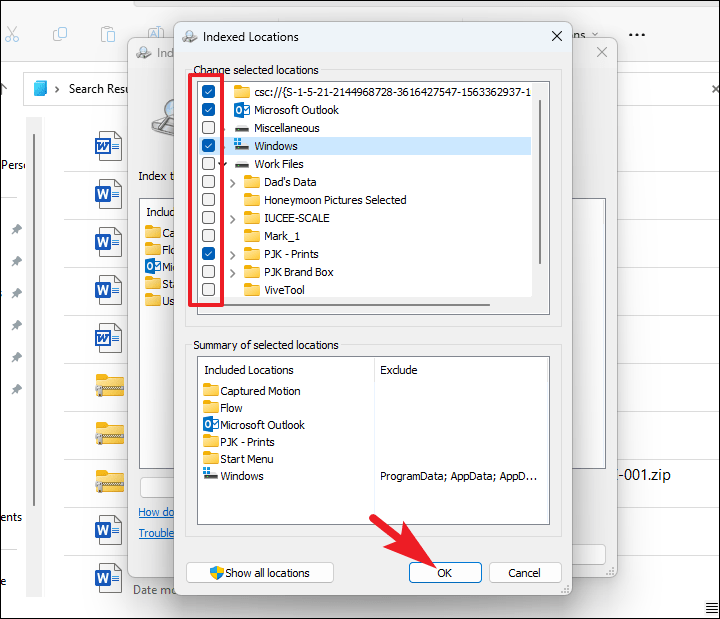Check the Mark_1 checkbox
This screenshot has width=720, height=619.
[x=208, y=236]
